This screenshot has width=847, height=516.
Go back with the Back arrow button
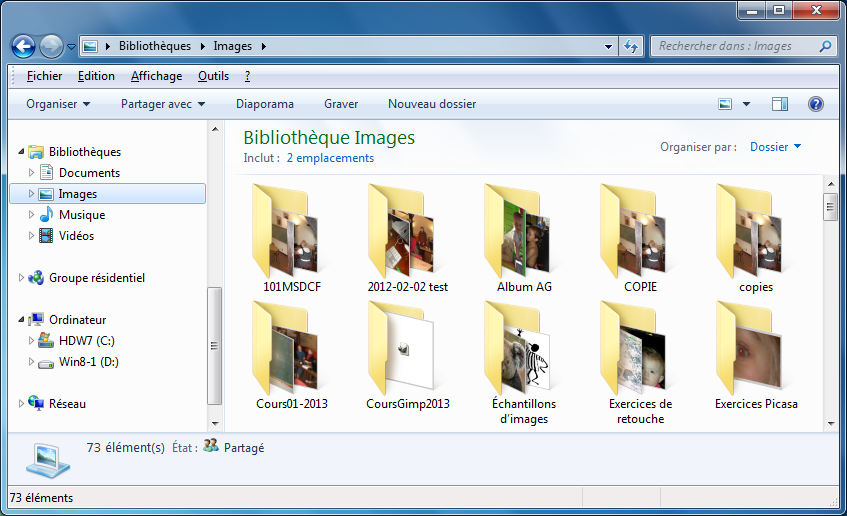(x=23, y=46)
